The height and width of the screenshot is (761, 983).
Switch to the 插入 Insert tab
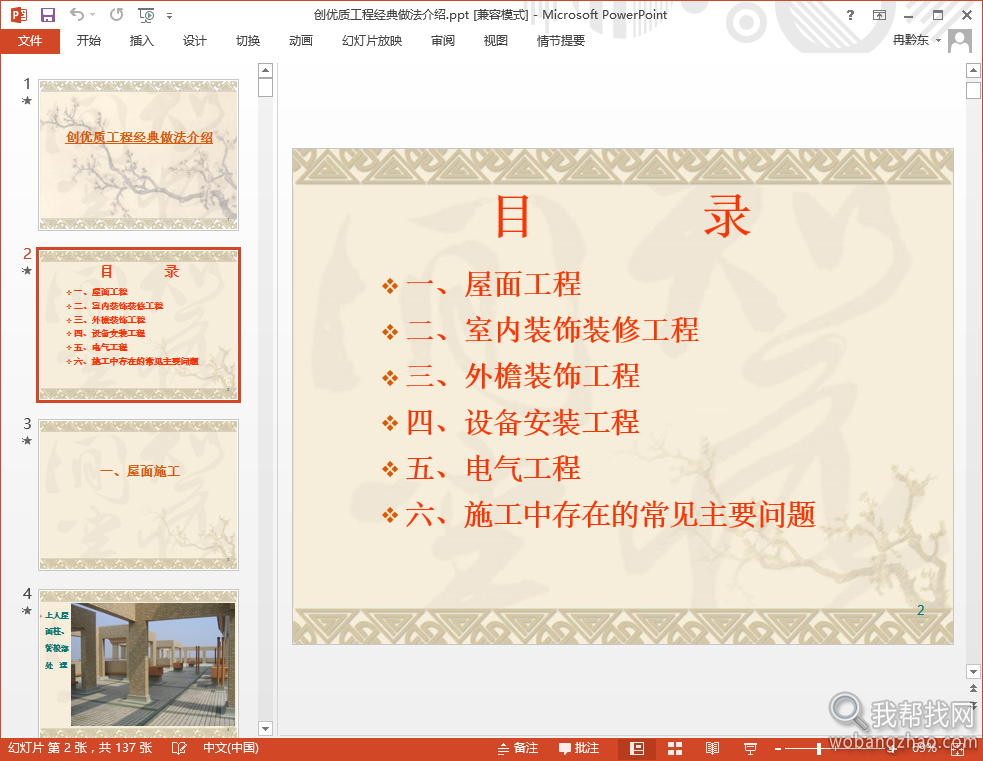142,41
